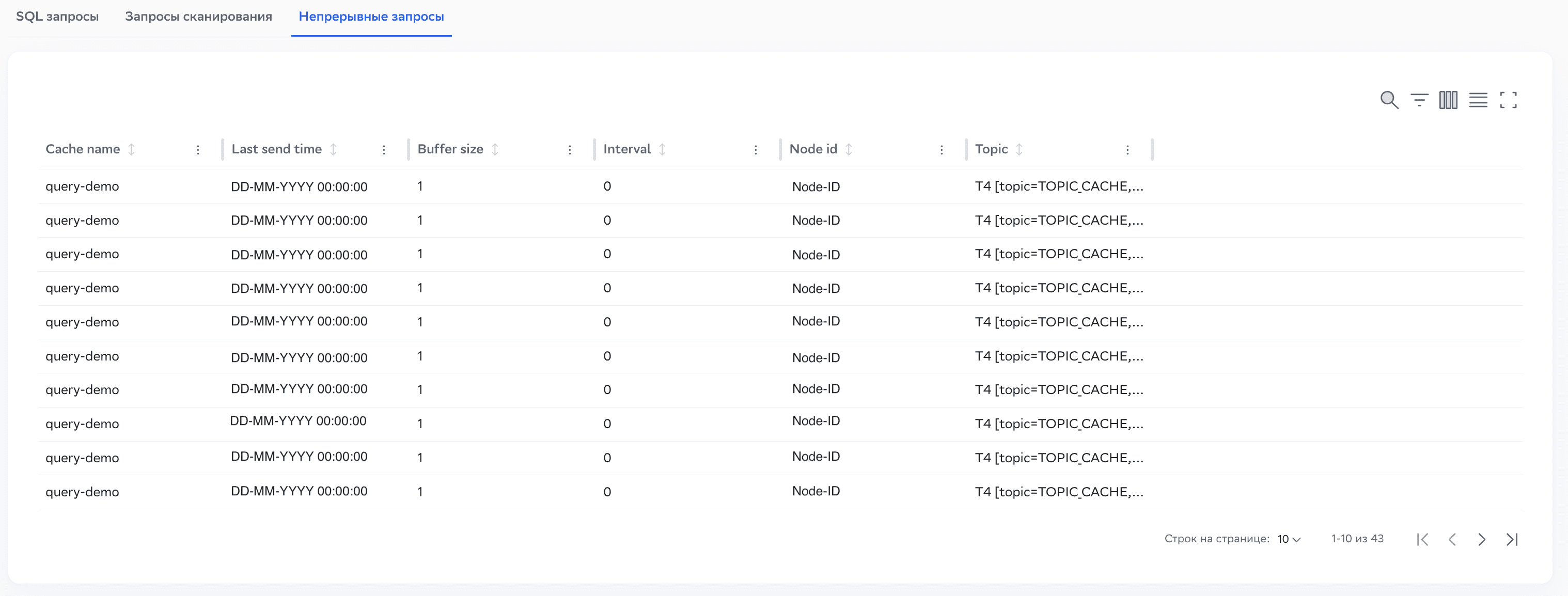1568x596 pixels.
Task: Jump to the last page of results
Action: click(x=1512, y=539)
